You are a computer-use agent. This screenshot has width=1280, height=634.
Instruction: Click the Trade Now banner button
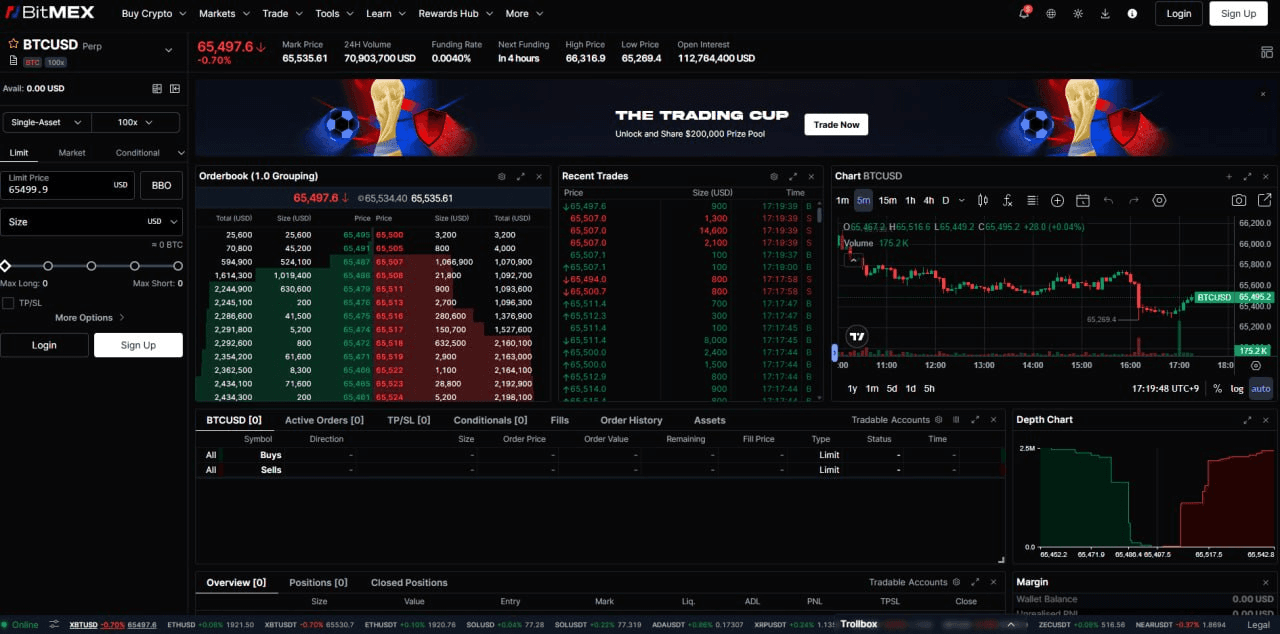pos(836,125)
